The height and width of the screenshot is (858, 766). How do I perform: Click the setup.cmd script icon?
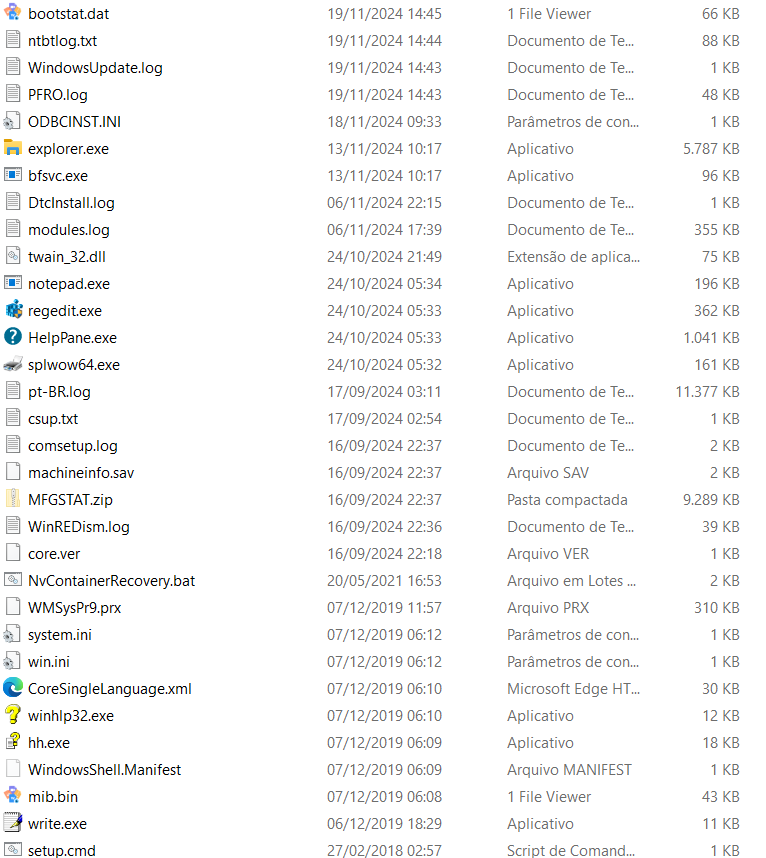(13, 850)
